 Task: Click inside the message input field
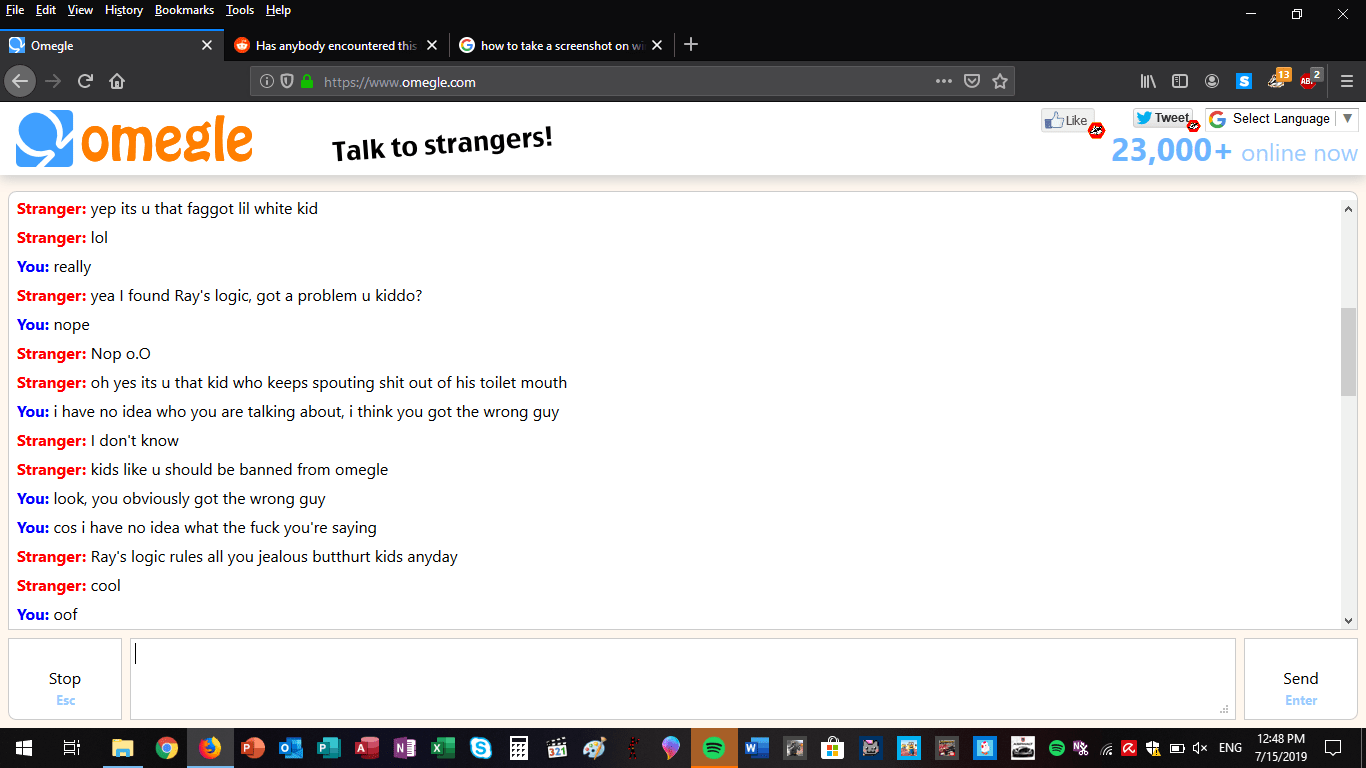(680, 678)
